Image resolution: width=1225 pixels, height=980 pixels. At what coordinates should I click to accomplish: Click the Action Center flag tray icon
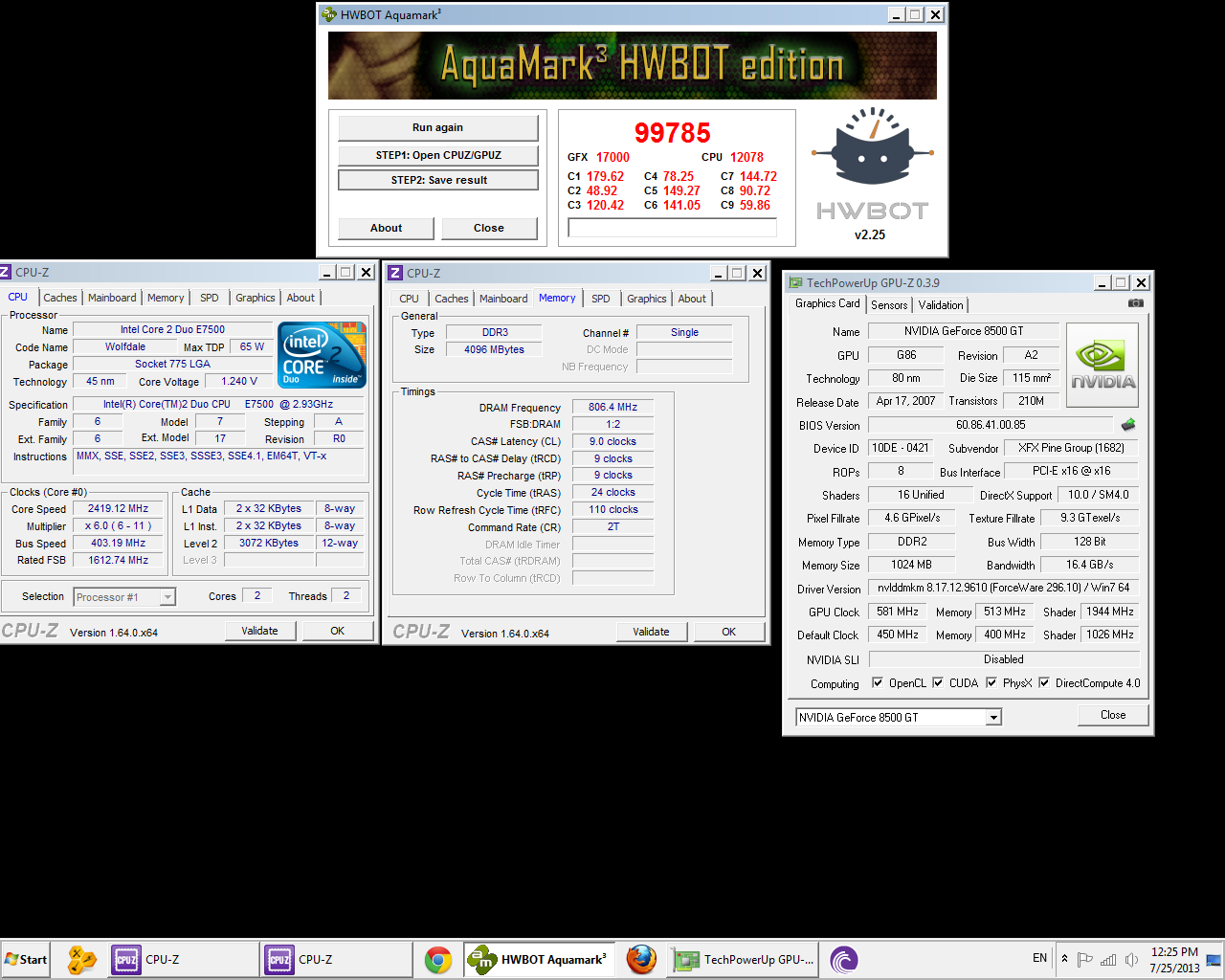click(x=1085, y=960)
